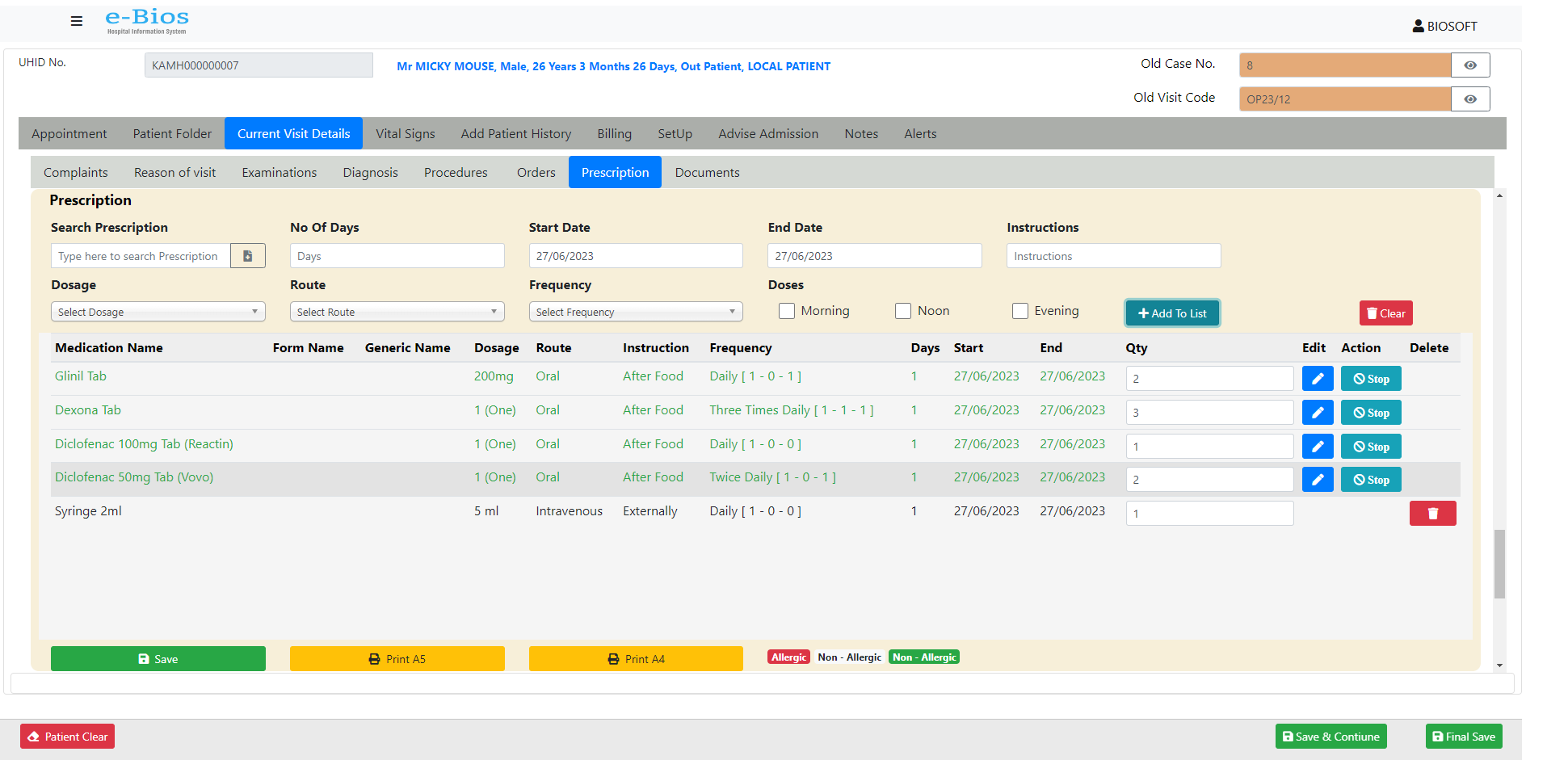
Task: Click Save & Contiune button
Action: [1331, 737]
